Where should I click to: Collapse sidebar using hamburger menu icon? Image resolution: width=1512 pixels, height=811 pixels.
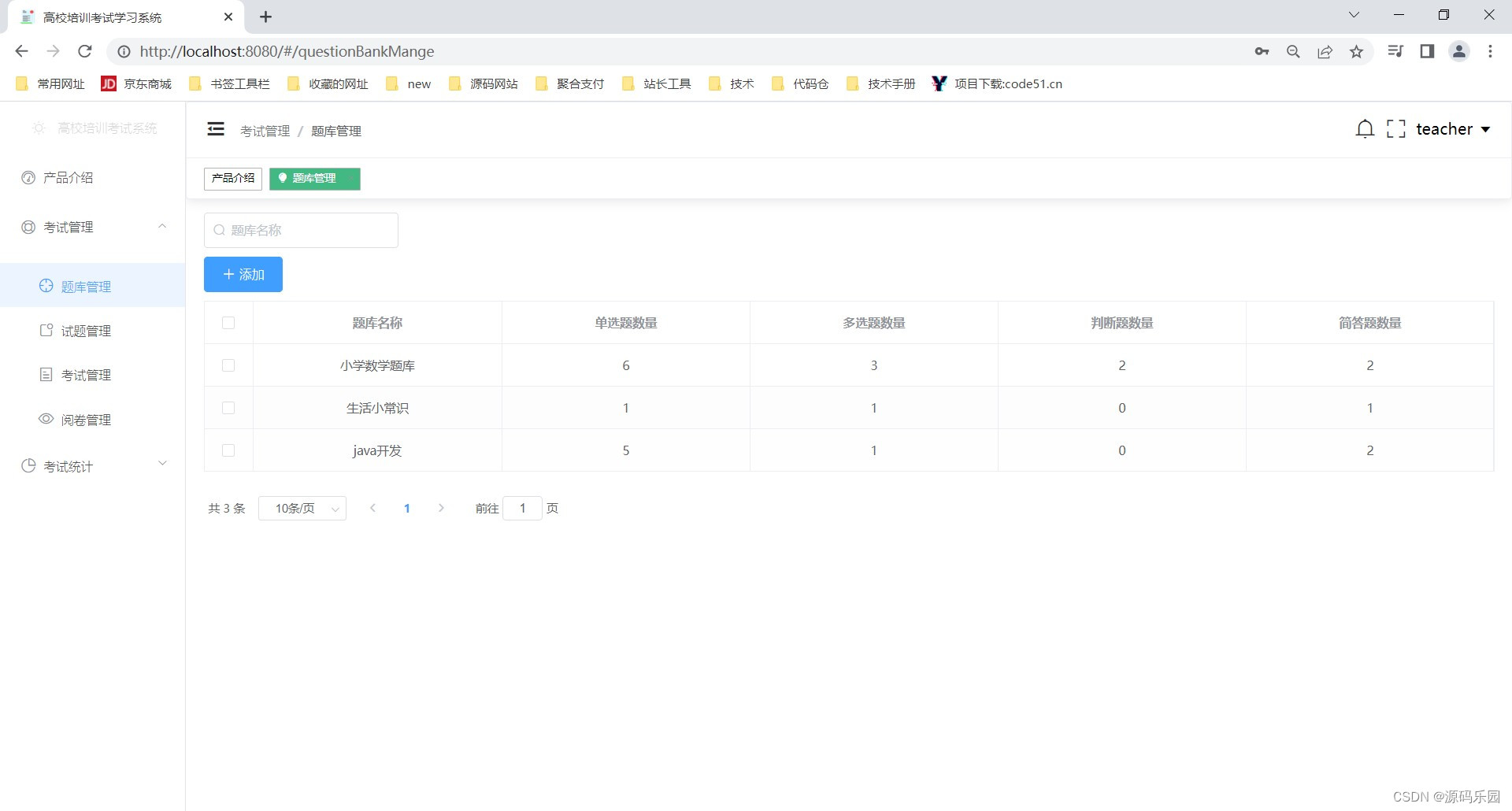(x=215, y=129)
